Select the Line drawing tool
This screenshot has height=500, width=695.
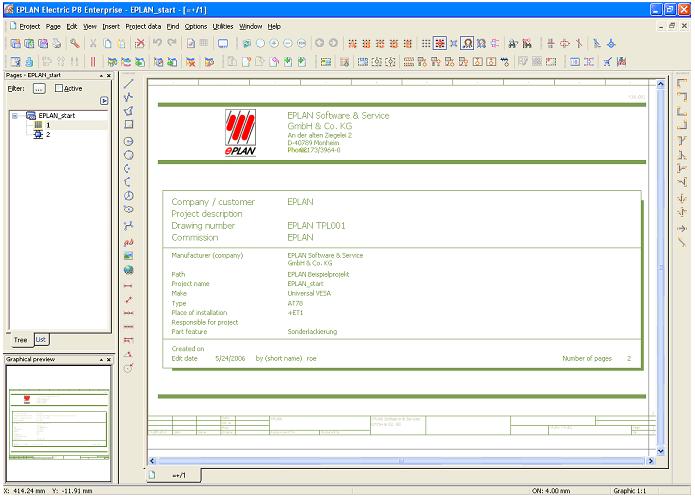pyautogui.click(x=129, y=83)
